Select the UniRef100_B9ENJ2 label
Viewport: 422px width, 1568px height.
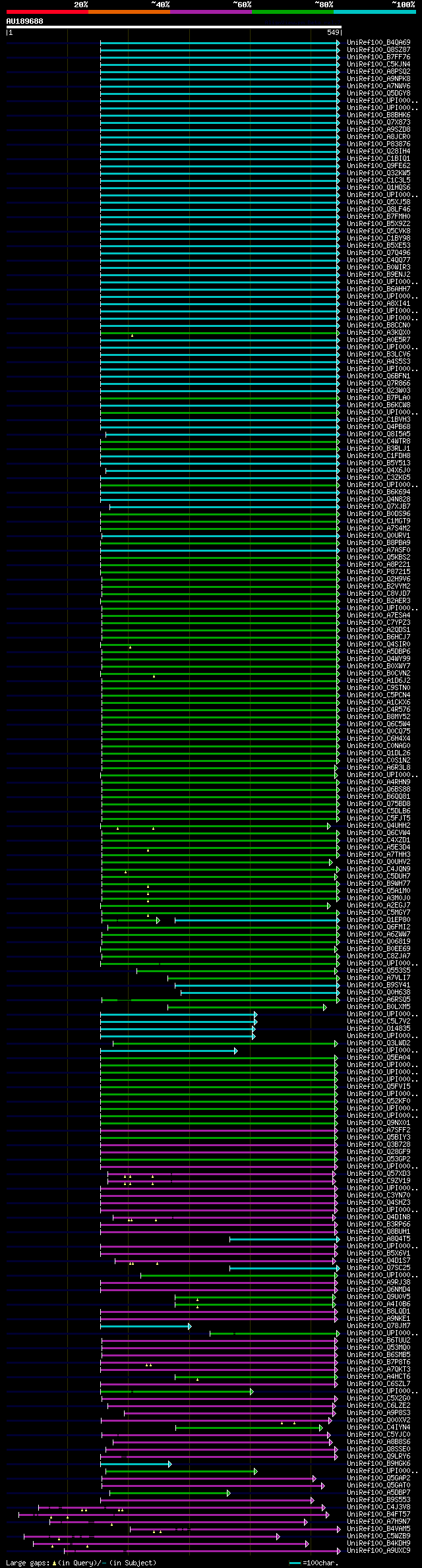378,275
